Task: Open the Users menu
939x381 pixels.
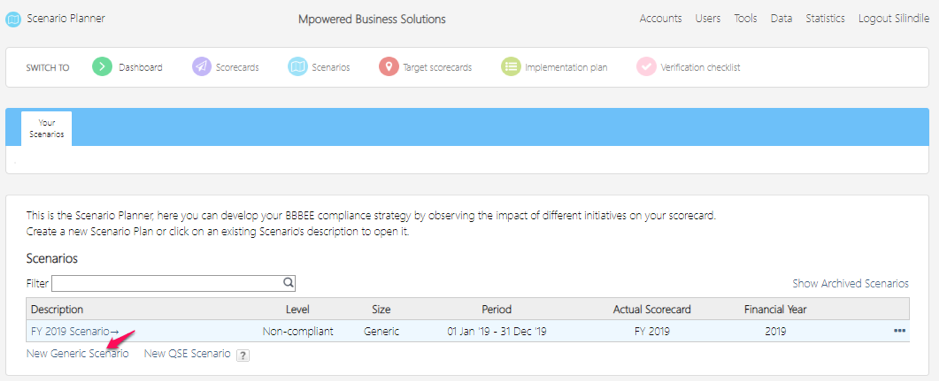Action: point(708,19)
